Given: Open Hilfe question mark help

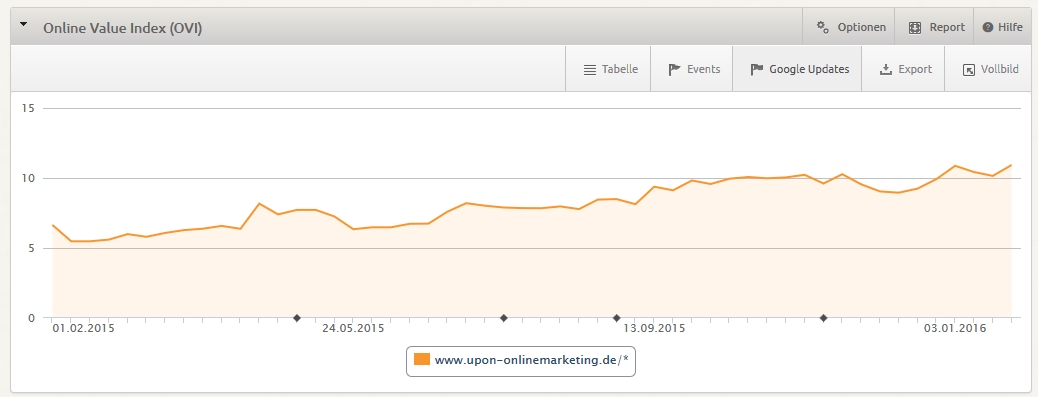Looking at the screenshot, I should tap(1002, 27).
